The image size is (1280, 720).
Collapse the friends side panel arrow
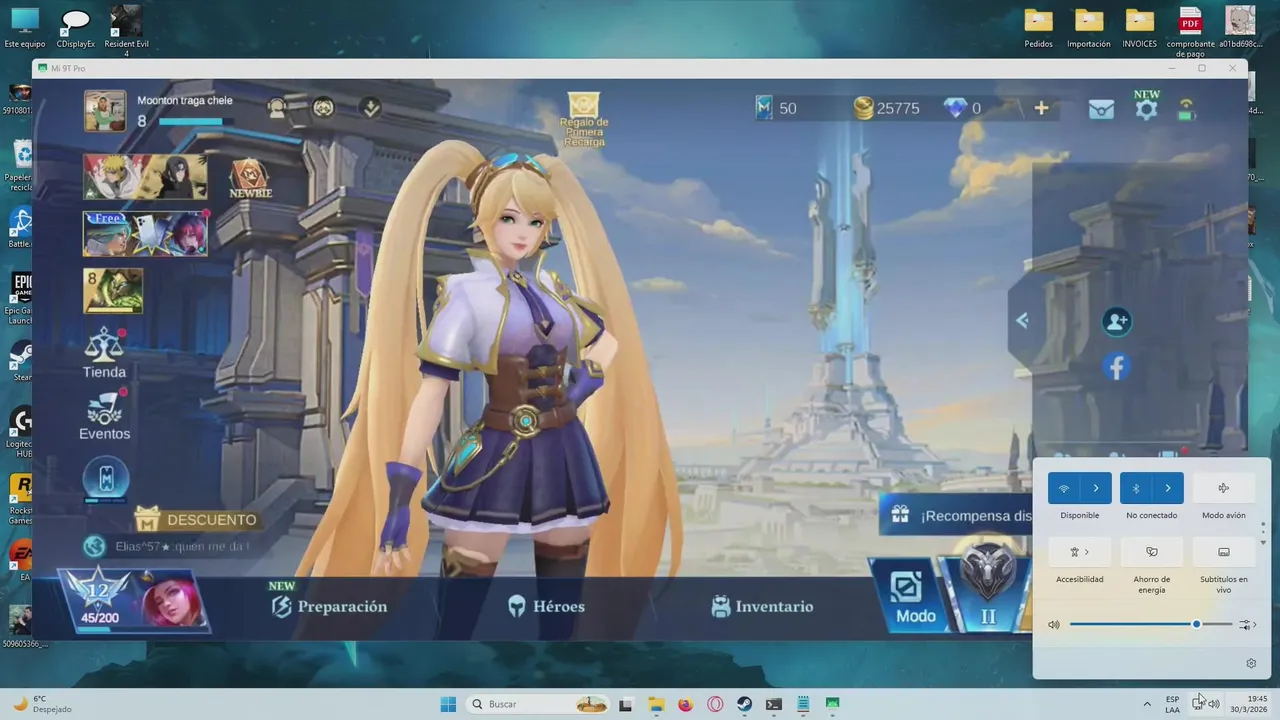[x=1021, y=320]
